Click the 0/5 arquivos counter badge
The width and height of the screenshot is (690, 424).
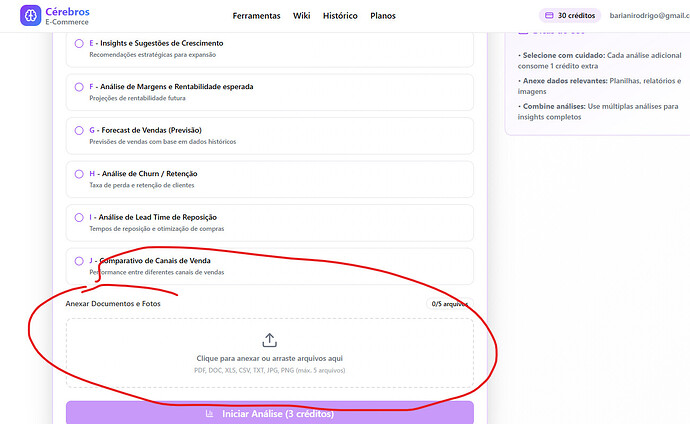(x=449, y=304)
